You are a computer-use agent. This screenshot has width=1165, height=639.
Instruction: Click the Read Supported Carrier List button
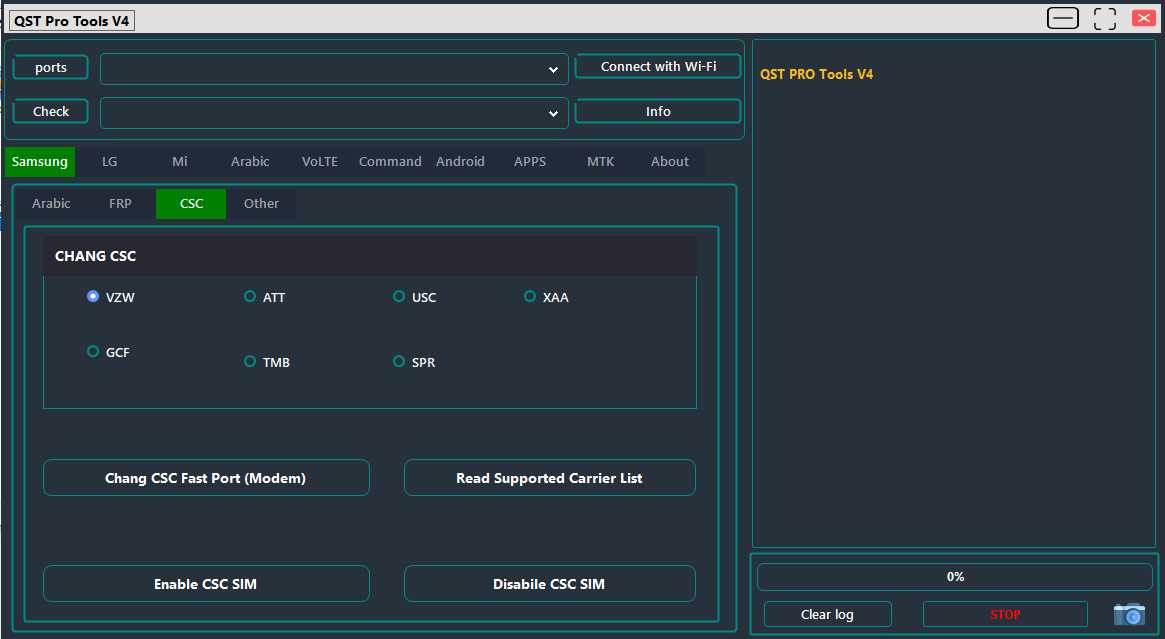click(549, 477)
